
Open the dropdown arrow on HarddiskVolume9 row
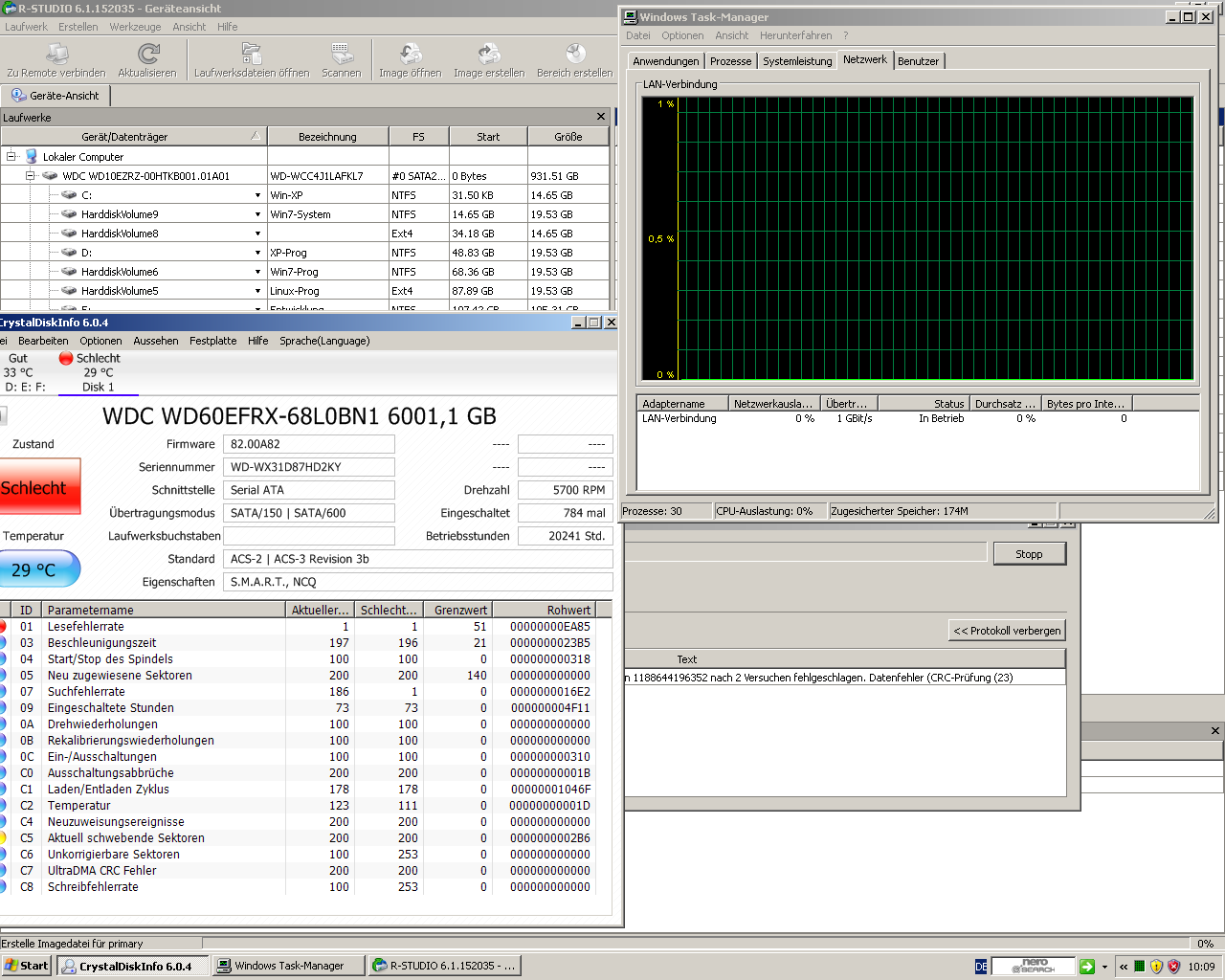(257, 214)
